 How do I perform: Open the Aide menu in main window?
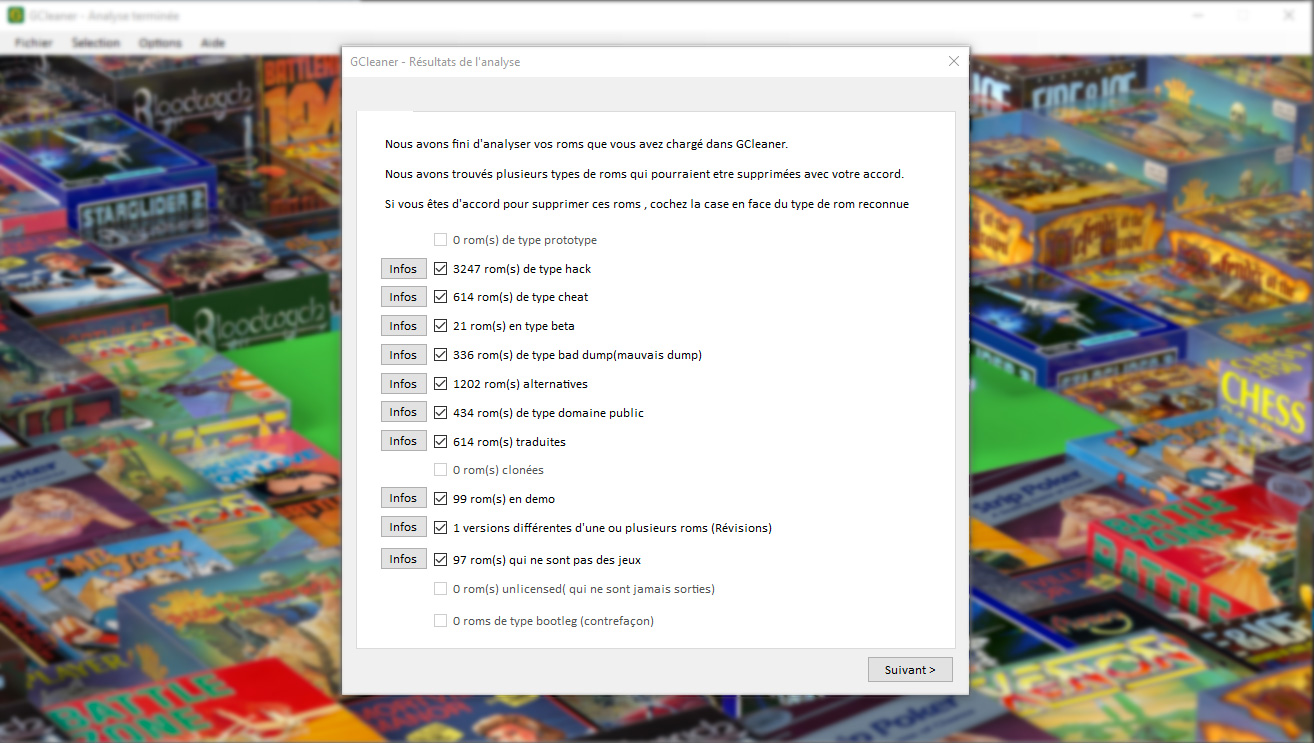tap(213, 43)
